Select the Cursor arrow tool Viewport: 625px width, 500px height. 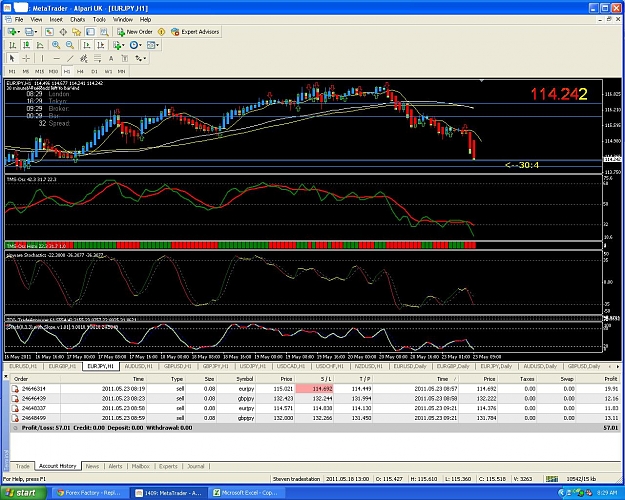pos(12,59)
